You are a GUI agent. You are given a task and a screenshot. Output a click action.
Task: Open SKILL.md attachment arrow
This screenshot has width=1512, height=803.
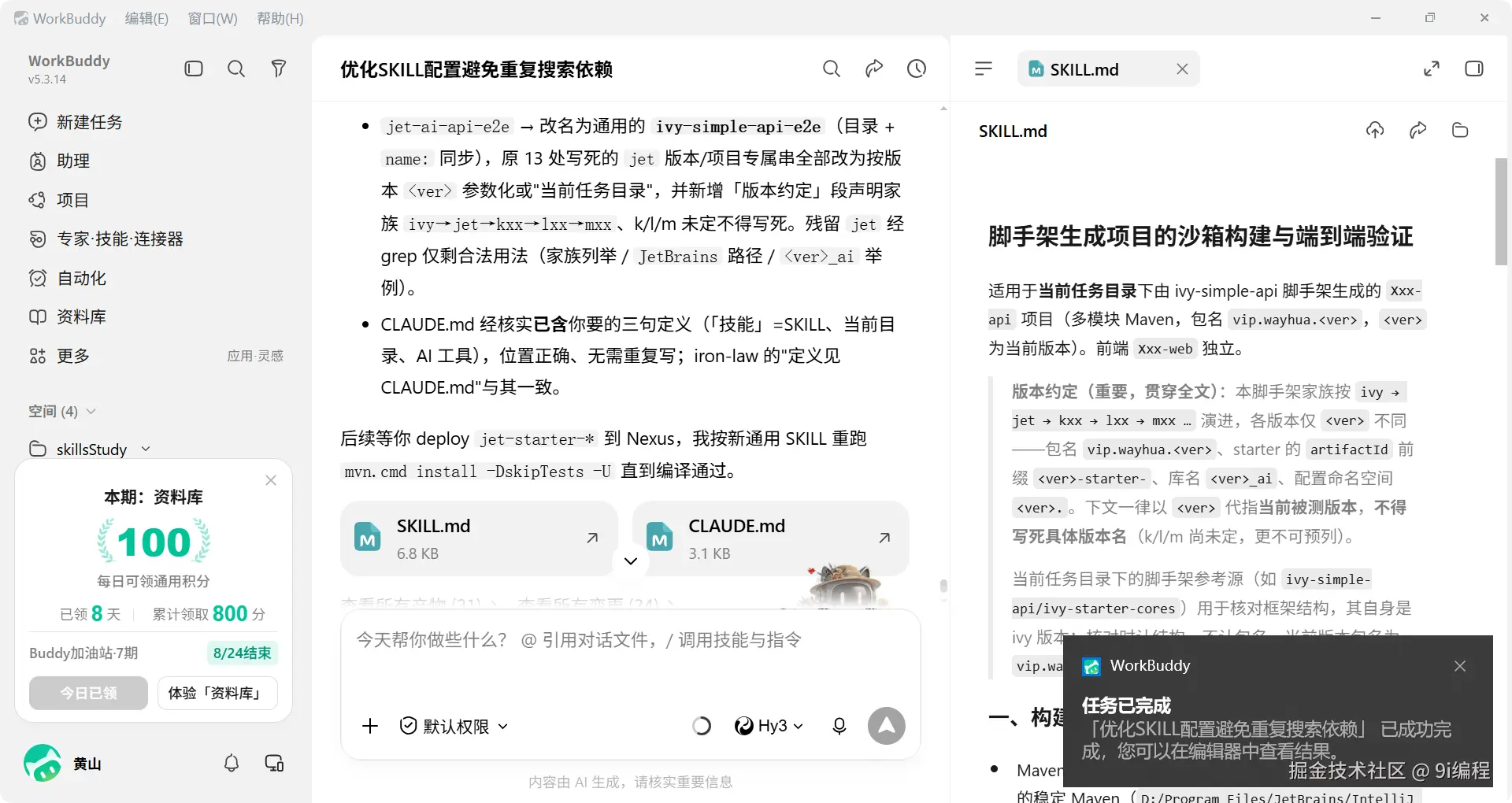(592, 538)
